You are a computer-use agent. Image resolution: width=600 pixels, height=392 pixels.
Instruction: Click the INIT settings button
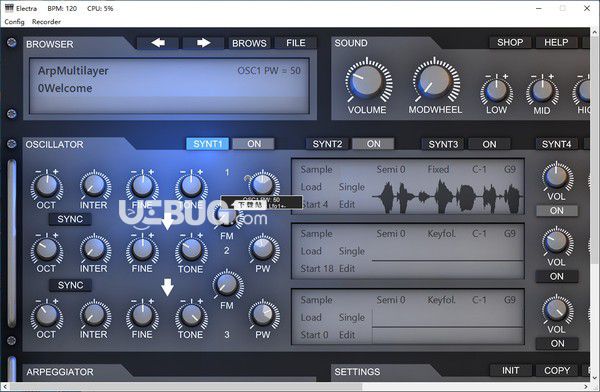click(x=510, y=370)
